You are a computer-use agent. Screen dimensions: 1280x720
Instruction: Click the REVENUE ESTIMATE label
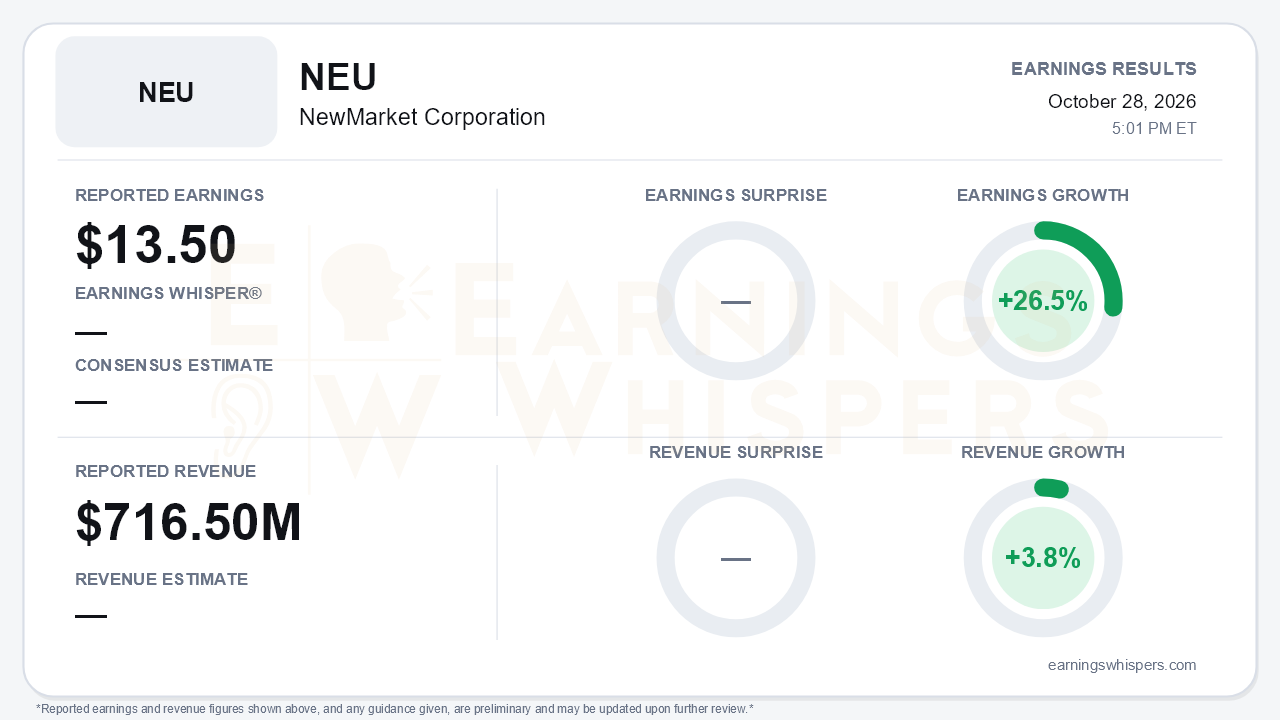tap(162, 579)
